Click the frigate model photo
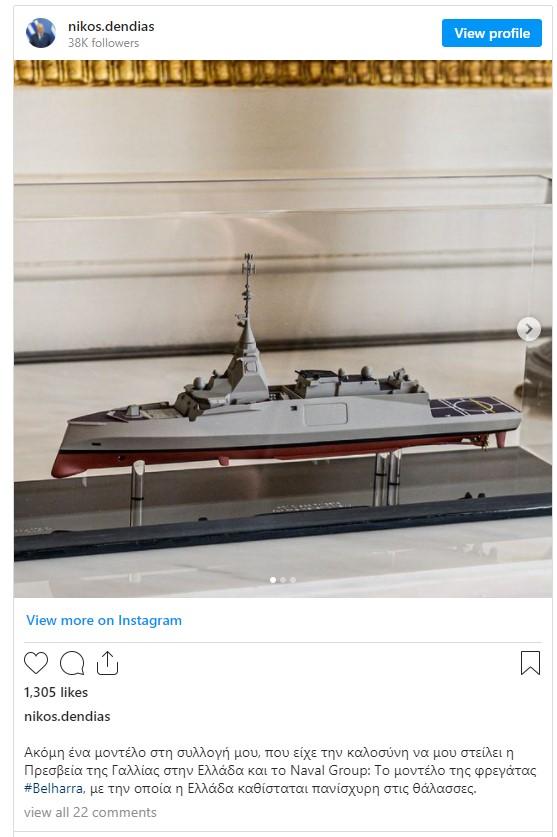The image size is (557, 837). click(x=283, y=328)
